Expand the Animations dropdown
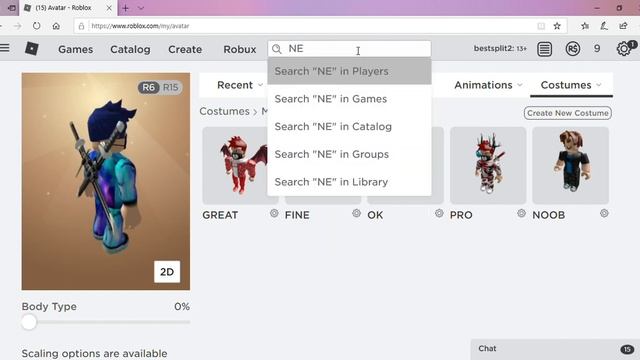The height and width of the screenshot is (360, 640). tap(488, 85)
